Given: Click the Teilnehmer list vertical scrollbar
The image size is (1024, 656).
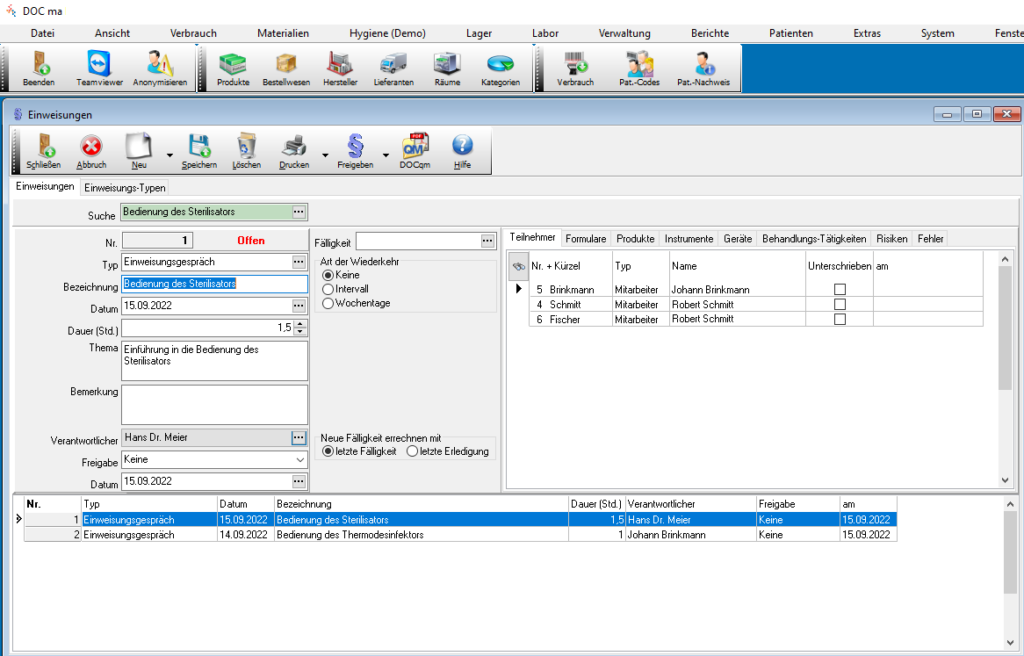Looking at the screenshot, I should coord(1005,370).
